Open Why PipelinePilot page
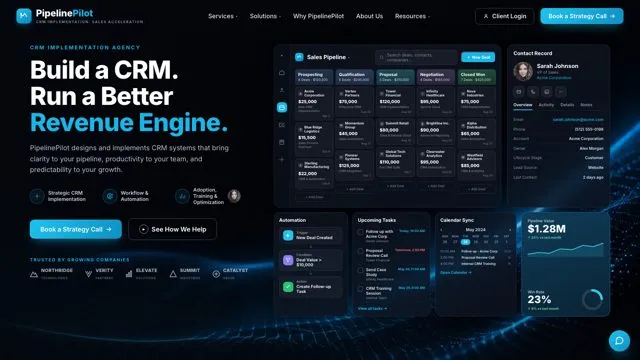 click(x=318, y=16)
